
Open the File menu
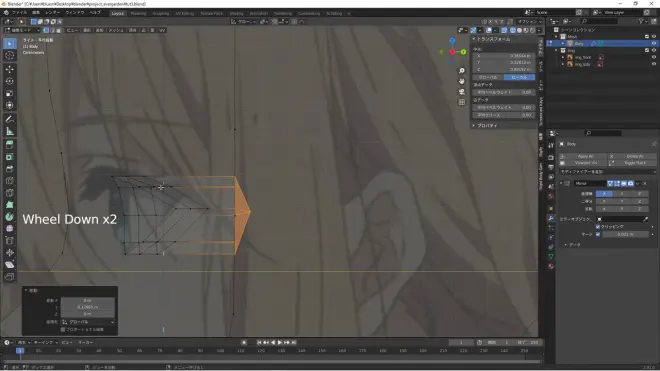pyautogui.click(x=19, y=13)
